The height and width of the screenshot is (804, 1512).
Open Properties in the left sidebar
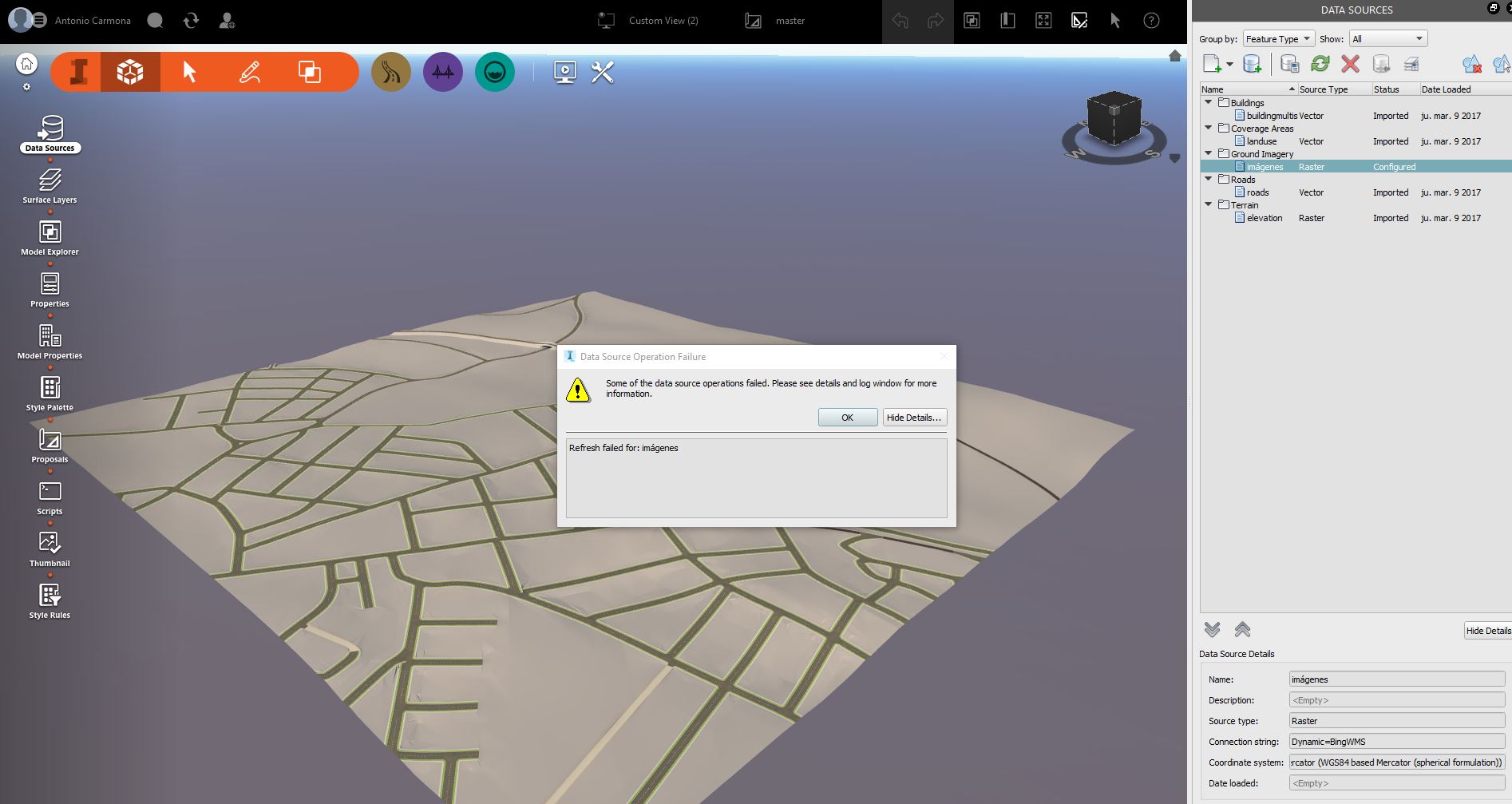click(x=49, y=289)
